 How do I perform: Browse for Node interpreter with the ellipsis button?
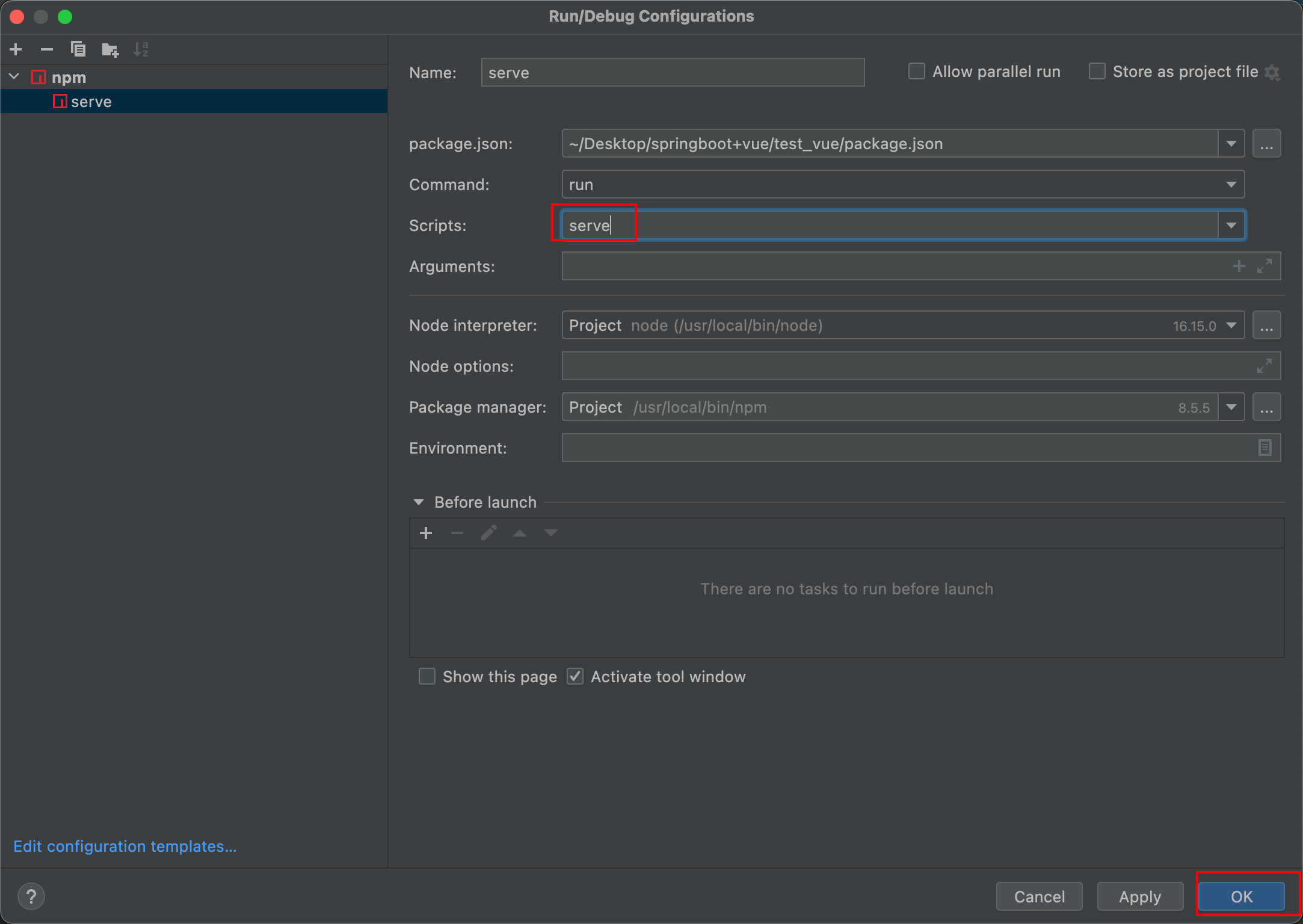1266,325
